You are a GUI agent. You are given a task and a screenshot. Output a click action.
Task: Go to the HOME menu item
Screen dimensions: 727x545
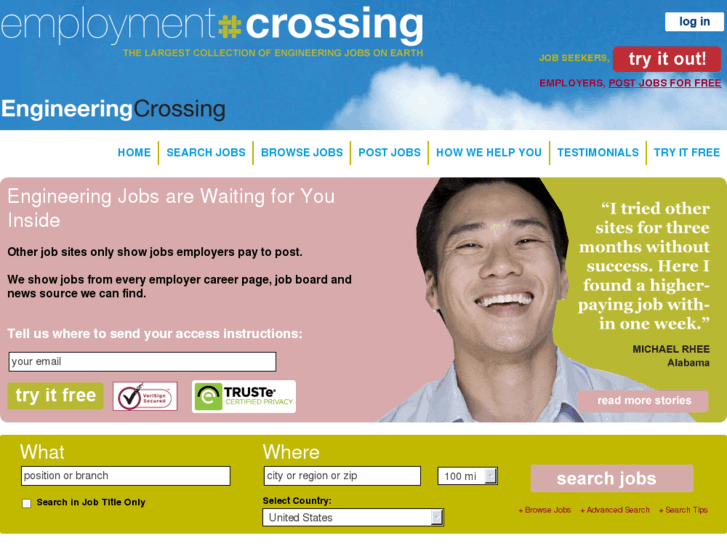(134, 153)
